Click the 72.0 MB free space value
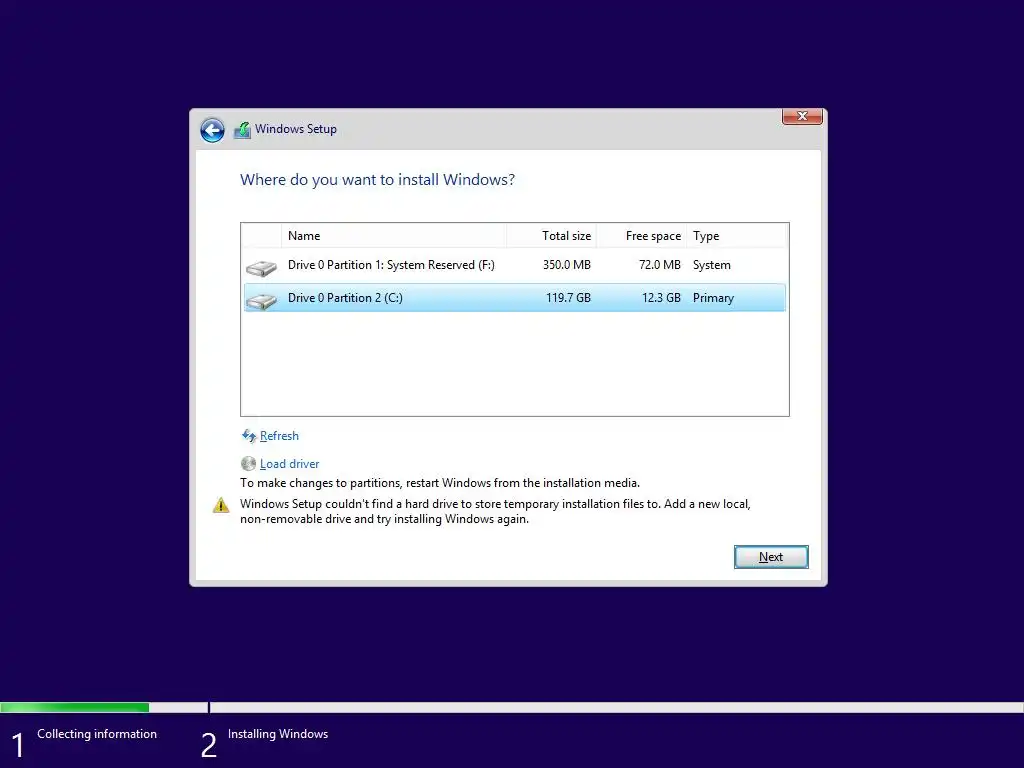1024x768 pixels. [x=660, y=265]
